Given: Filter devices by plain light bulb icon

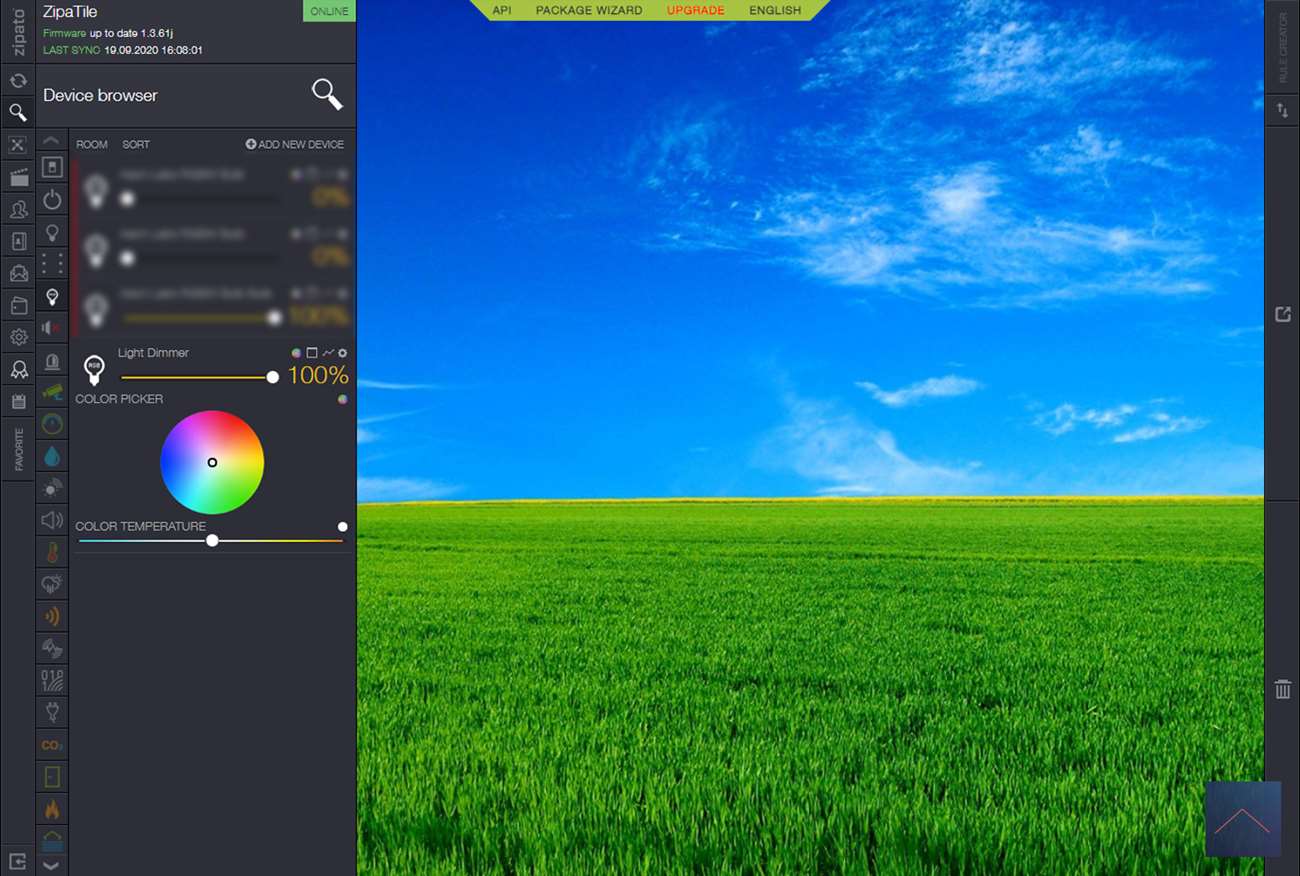Looking at the screenshot, I should pos(52,232).
